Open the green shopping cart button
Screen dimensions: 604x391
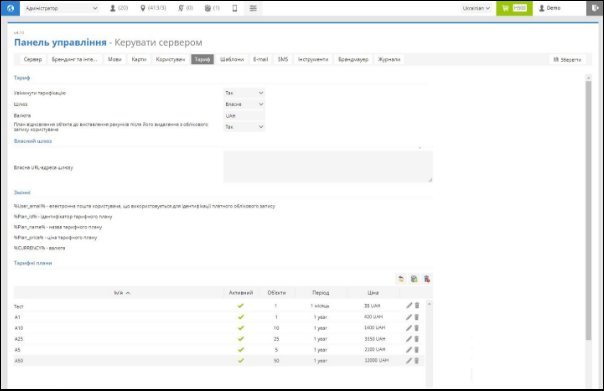(514, 8)
